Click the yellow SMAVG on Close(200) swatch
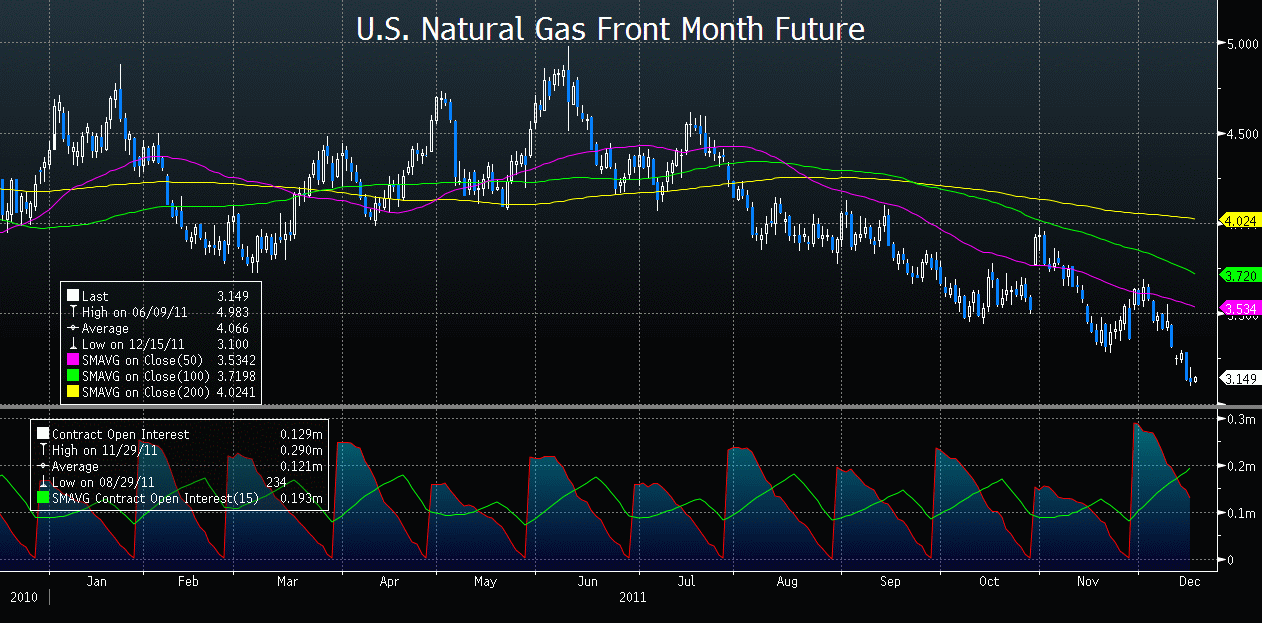The height and width of the screenshot is (623, 1262). (x=72, y=393)
